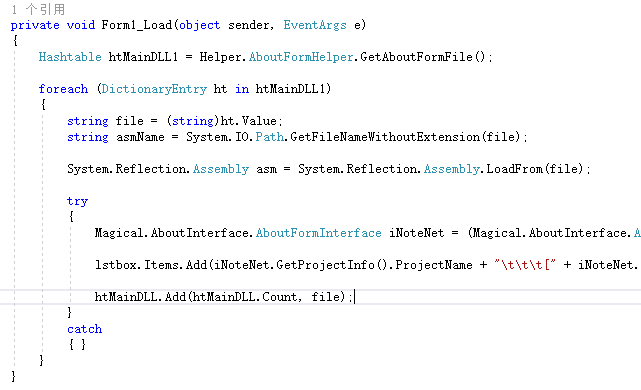Click the Form1_Load method name

(x=137, y=25)
